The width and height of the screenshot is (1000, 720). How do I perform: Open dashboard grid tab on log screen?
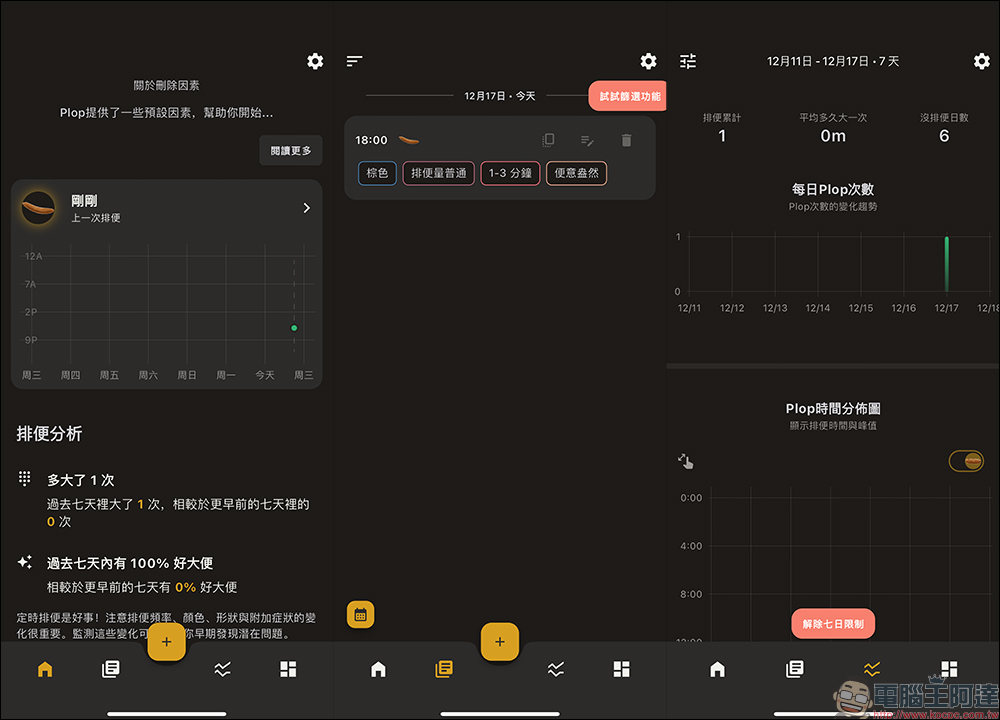(x=621, y=669)
